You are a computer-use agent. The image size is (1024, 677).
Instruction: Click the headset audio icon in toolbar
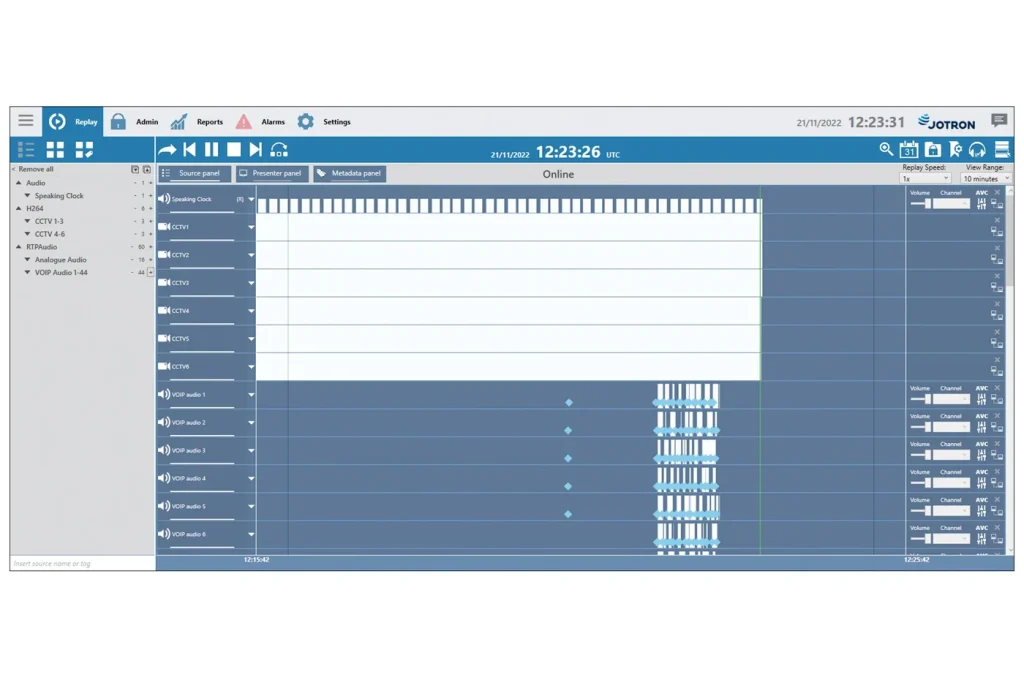[977, 150]
